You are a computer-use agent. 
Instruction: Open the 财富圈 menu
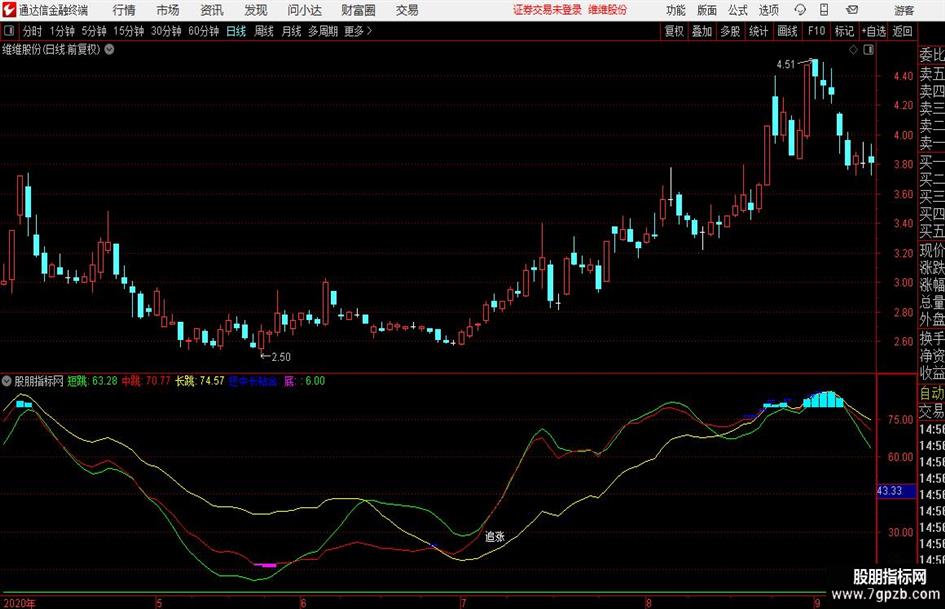[358, 10]
